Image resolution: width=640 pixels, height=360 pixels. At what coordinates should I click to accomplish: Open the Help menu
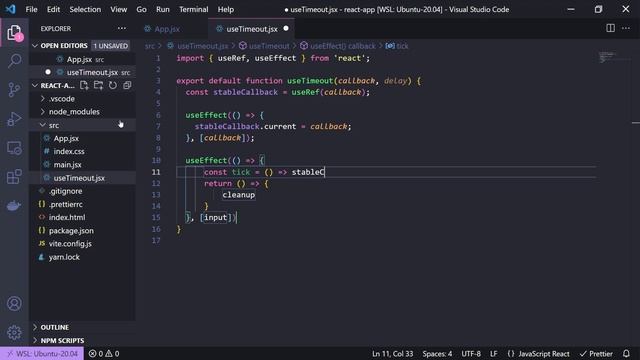click(x=226, y=9)
